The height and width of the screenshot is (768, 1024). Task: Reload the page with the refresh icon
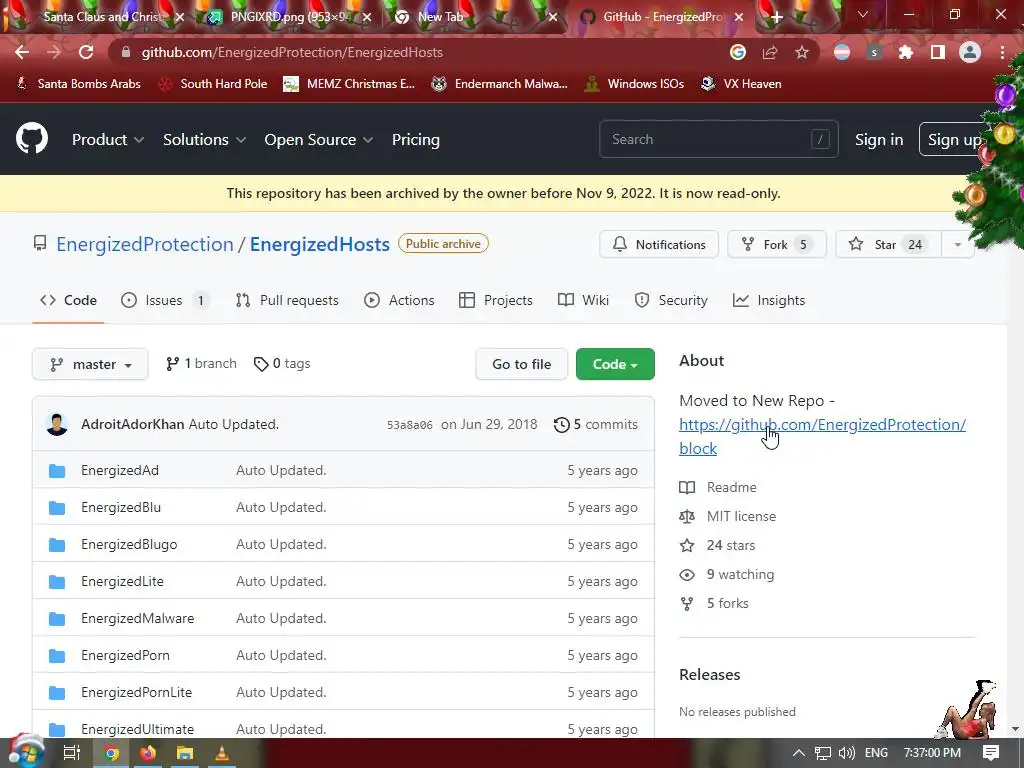(x=86, y=52)
